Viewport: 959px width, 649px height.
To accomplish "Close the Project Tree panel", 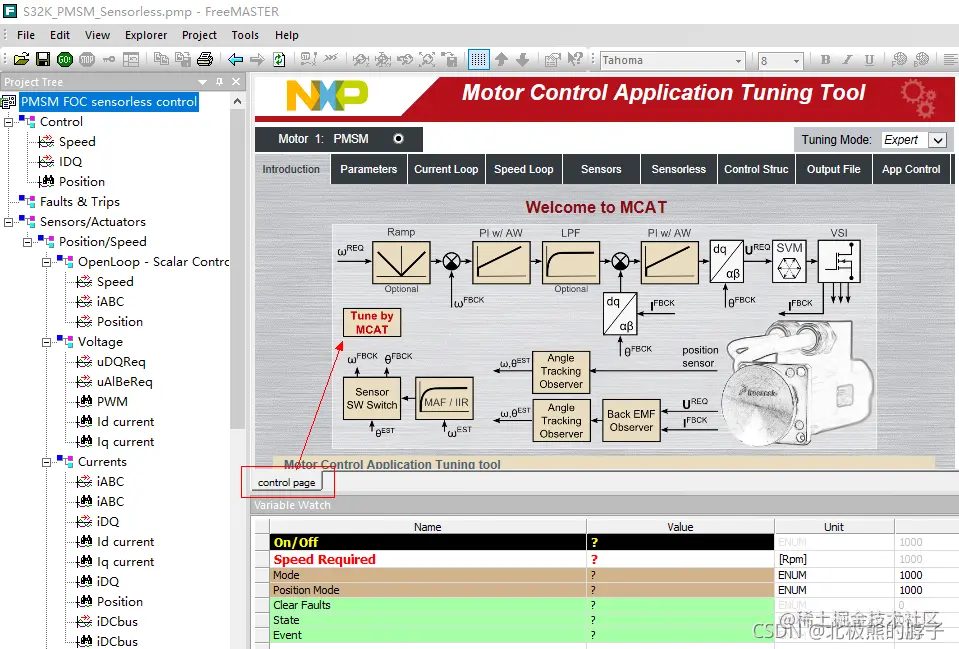I will 236,81.
